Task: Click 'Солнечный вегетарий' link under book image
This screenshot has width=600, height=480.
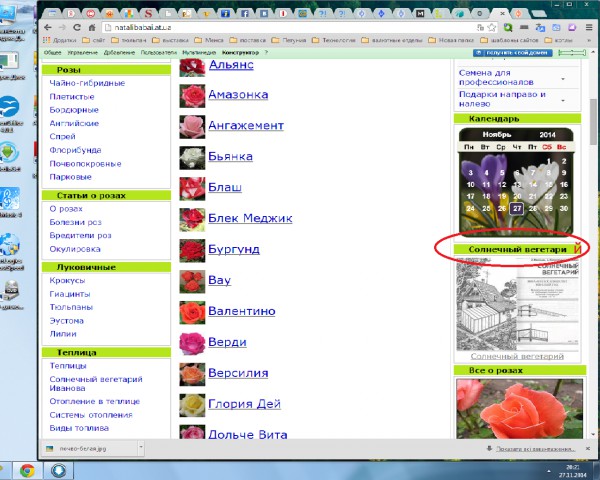Action: pos(517,356)
